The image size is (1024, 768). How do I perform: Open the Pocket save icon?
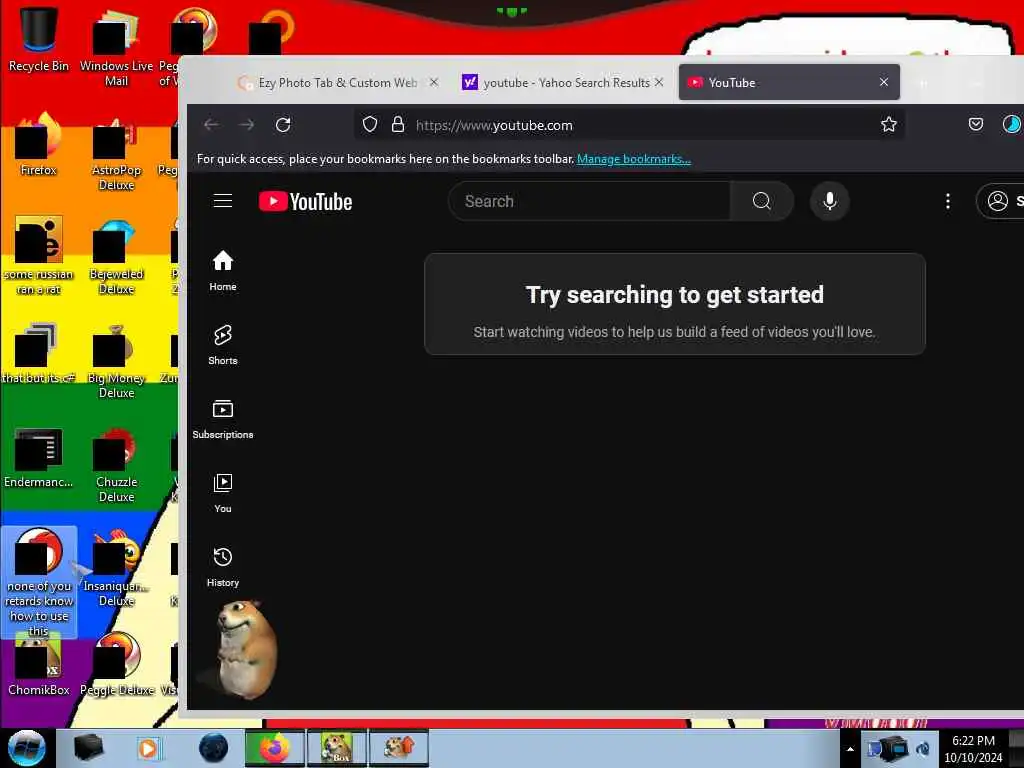(x=976, y=124)
